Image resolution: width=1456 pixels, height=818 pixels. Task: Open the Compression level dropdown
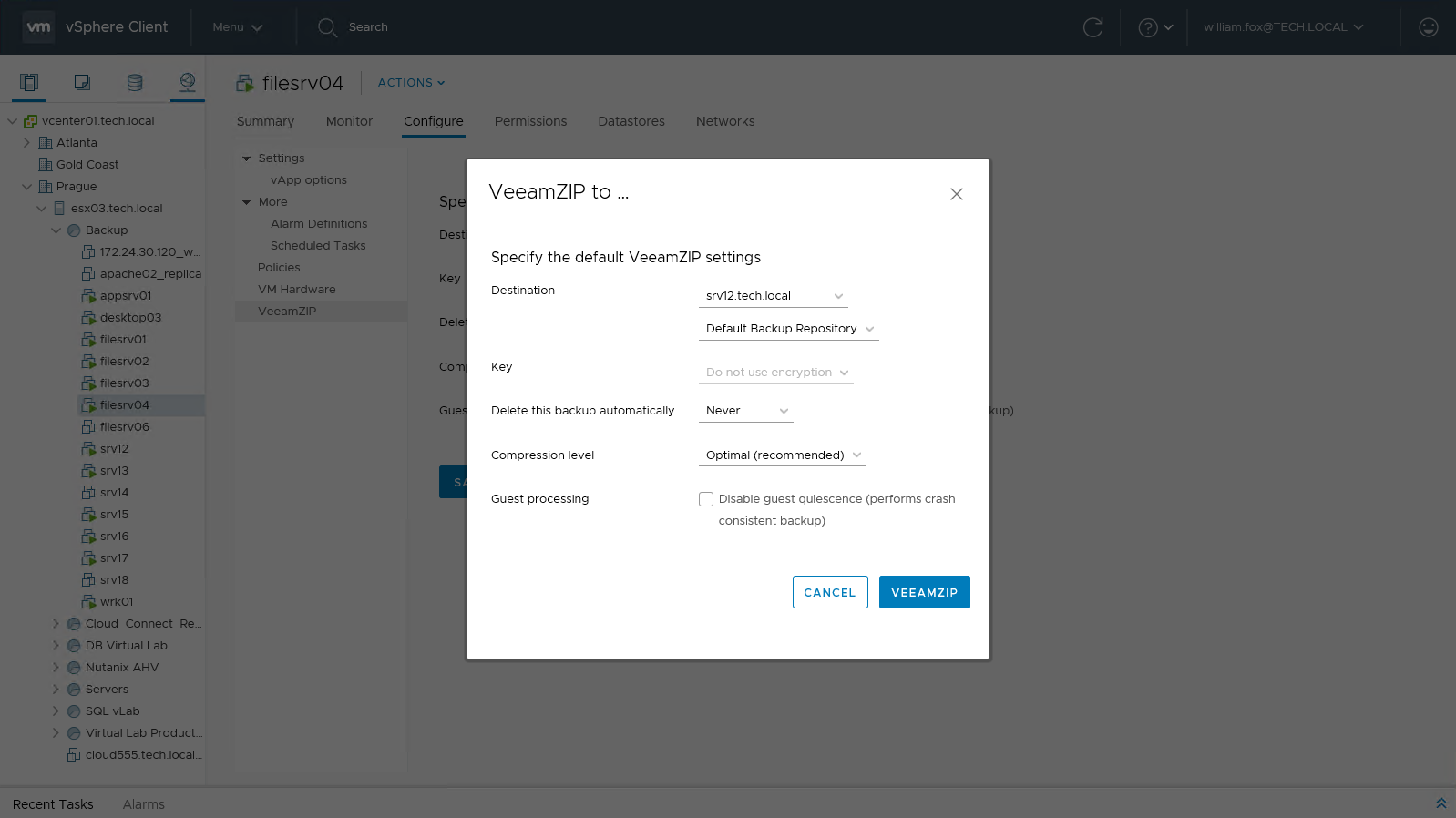[782, 455]
